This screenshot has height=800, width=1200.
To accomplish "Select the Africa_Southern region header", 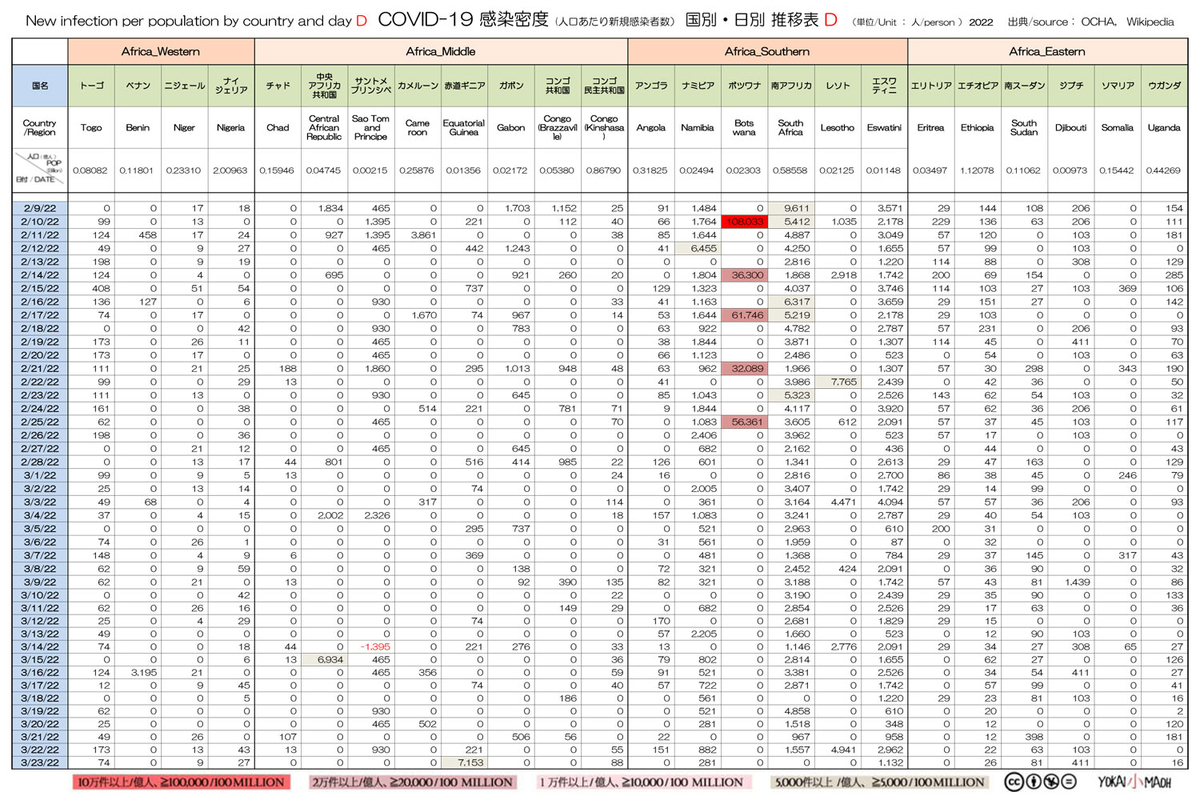I will coord(766,51).
